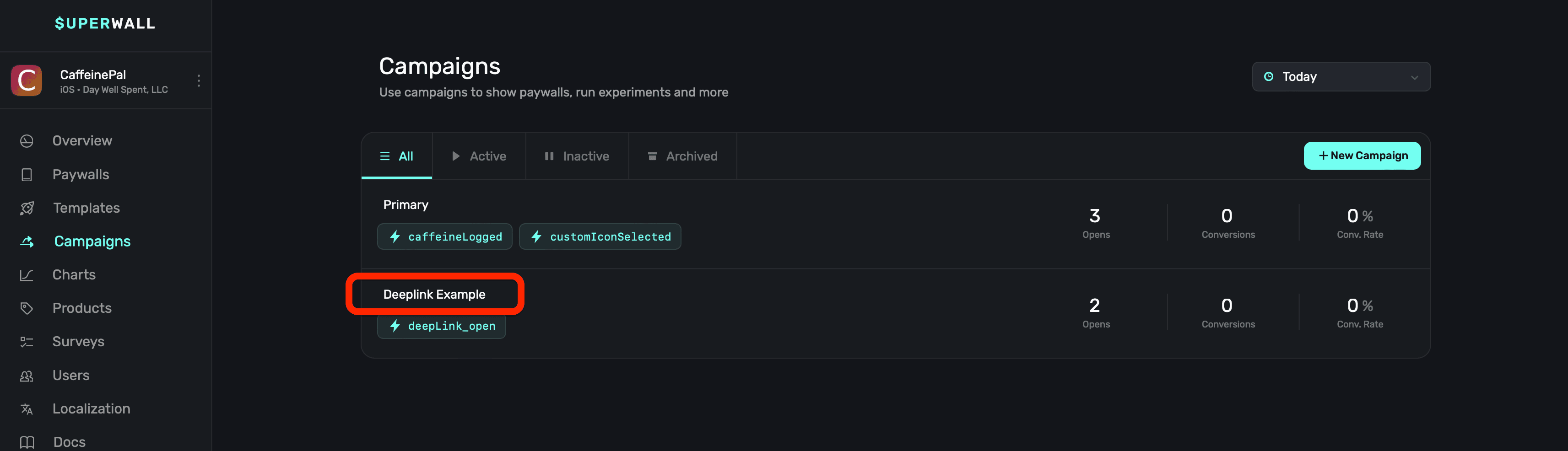Click the caffeineLogged event tag
Viewport: 1568px width, 451px height.
coord(444,237)
